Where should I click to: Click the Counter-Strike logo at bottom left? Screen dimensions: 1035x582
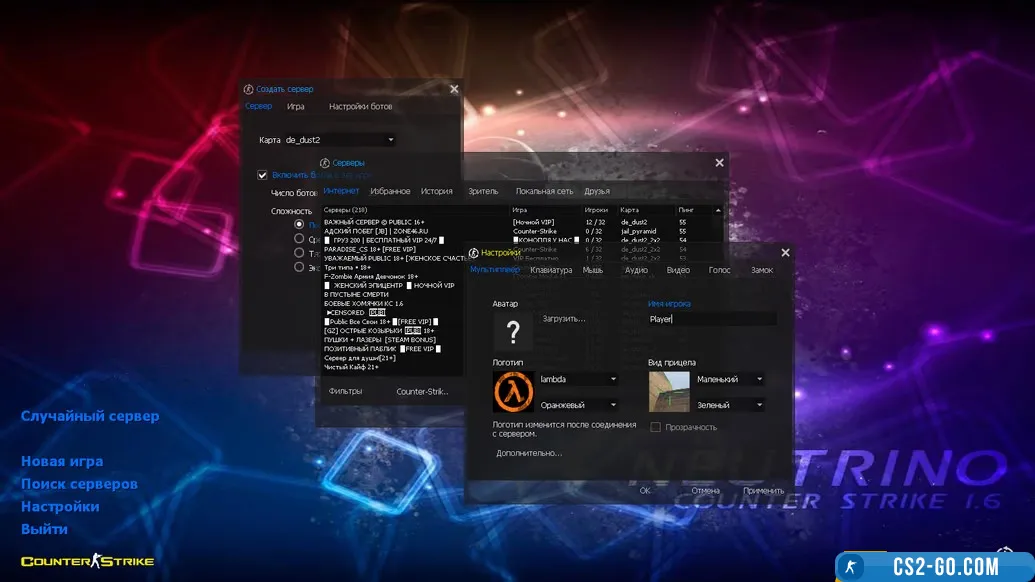coord(88,561)
